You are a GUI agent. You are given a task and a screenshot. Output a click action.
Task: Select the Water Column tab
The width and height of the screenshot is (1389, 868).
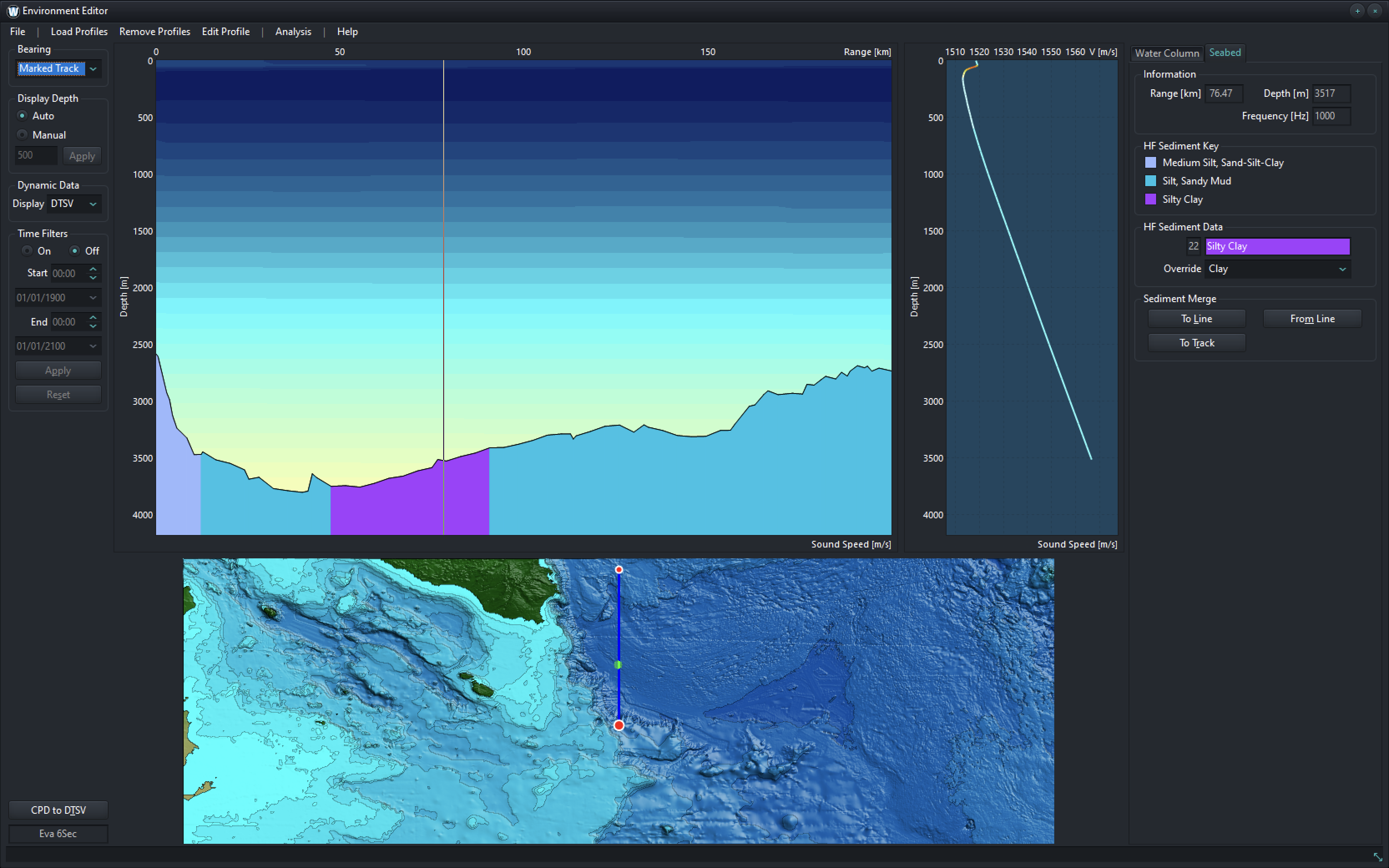(x=1164, y=52)
